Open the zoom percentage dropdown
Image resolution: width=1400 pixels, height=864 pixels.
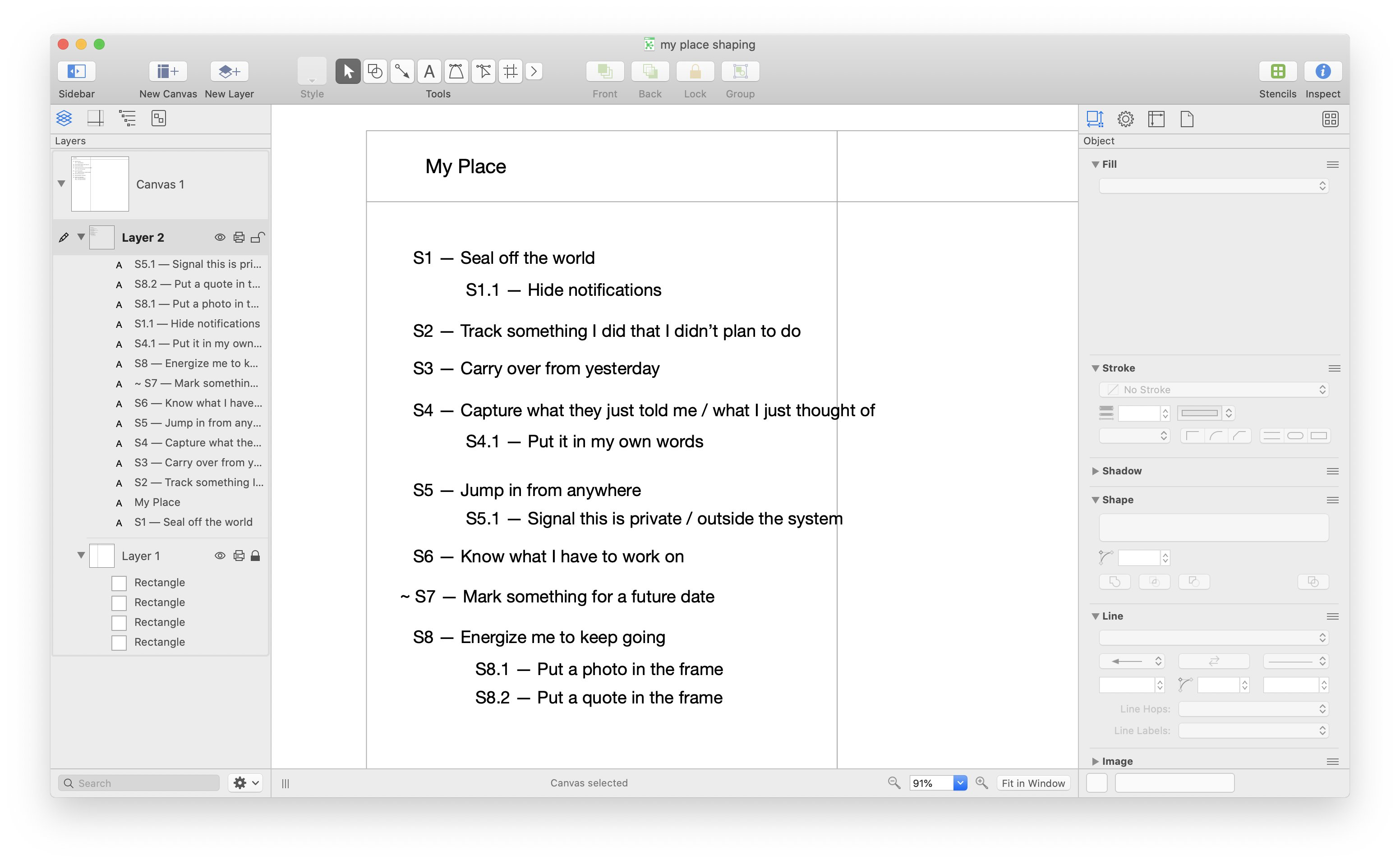pyautogui.click(x=960, y=783)
